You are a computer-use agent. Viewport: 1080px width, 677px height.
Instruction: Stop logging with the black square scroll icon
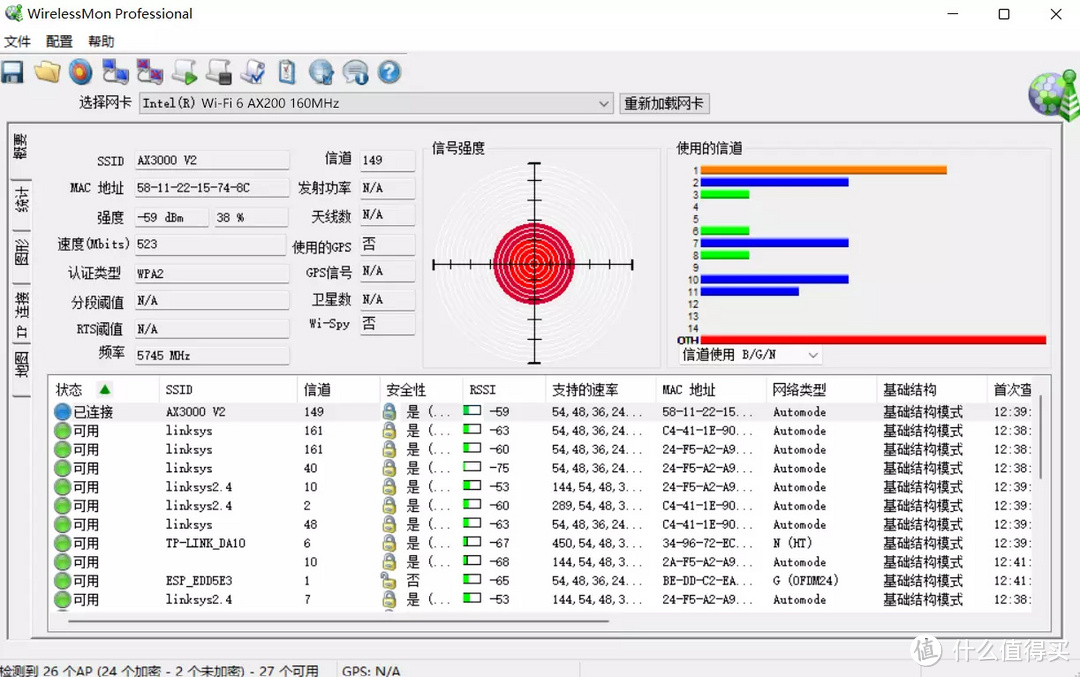219,72
